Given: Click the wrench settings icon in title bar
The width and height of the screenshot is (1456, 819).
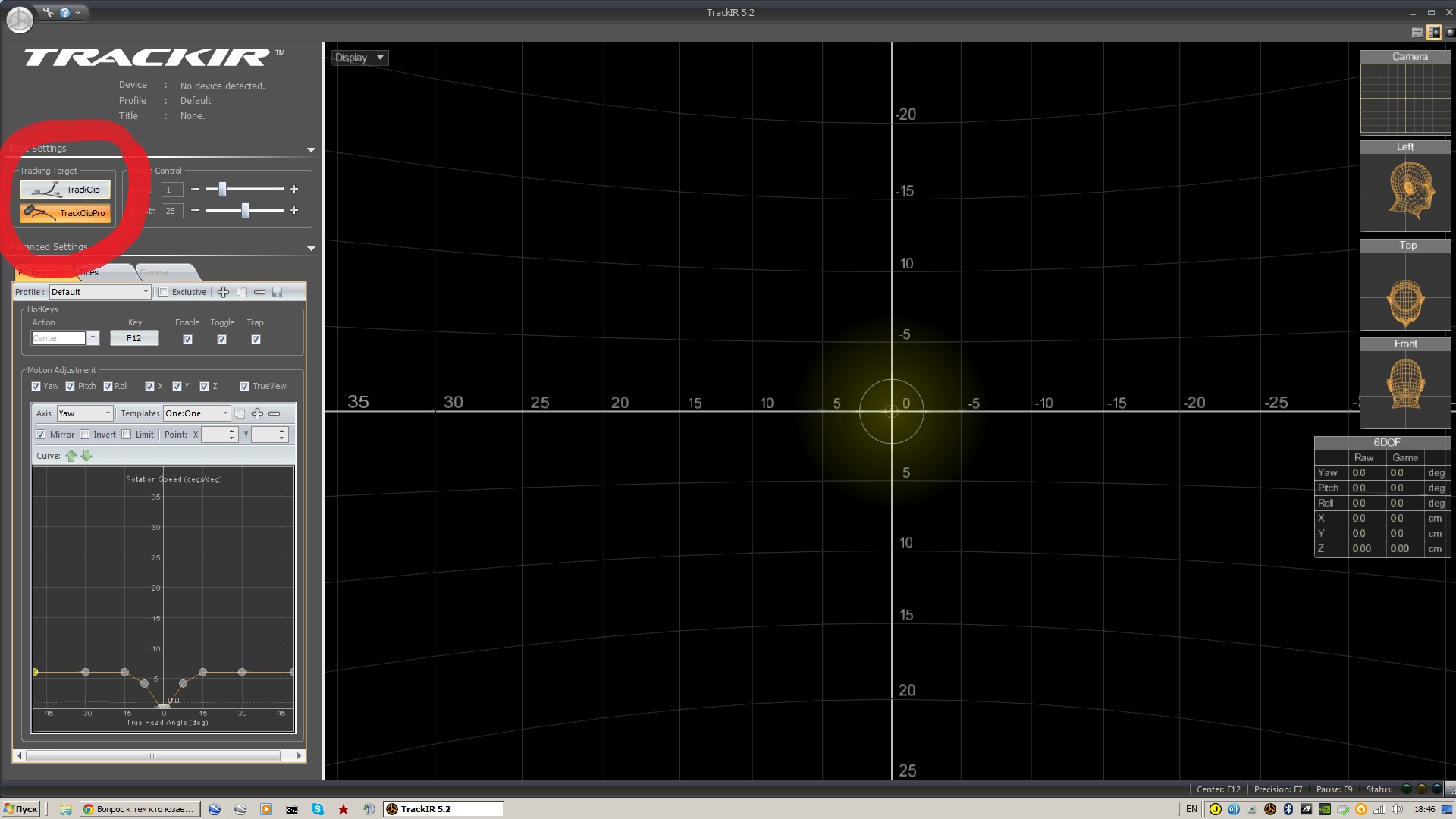Looking at the screenshot, I should 49,12.
